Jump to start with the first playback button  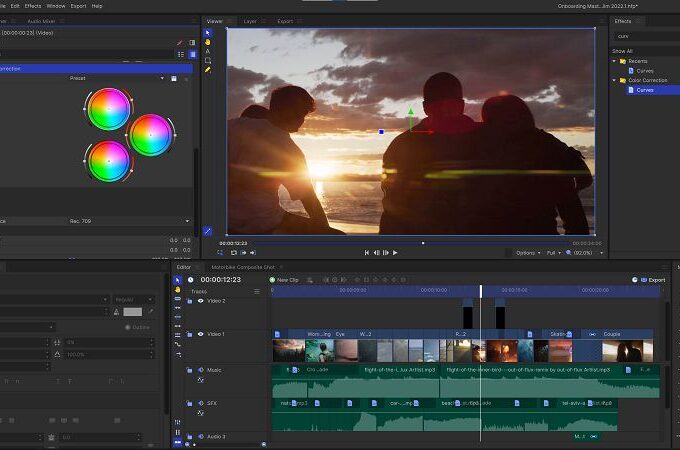tap(367, 253)
